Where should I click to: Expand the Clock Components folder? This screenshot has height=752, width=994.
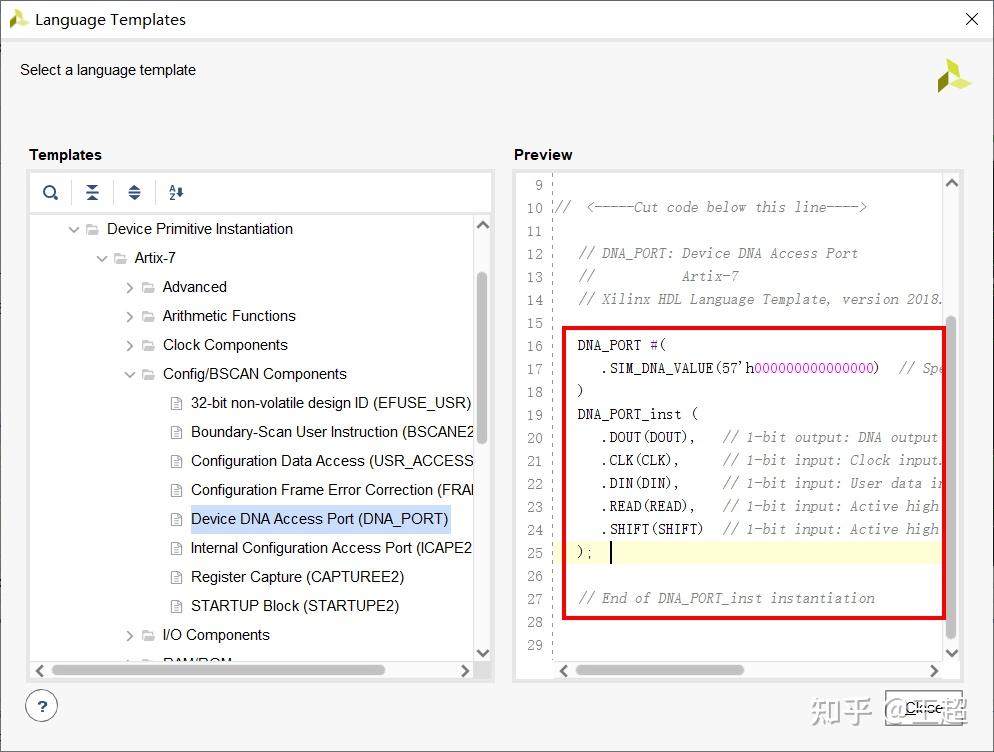click(129, 346)
